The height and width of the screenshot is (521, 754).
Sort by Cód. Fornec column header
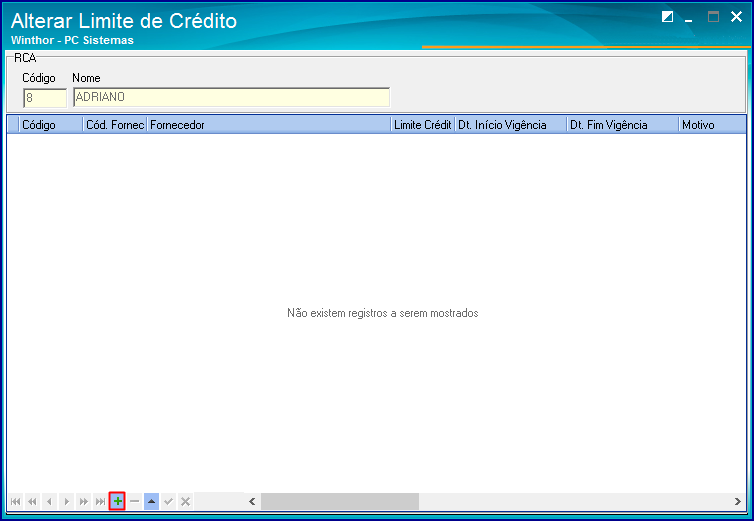pyautogui.click(x=115, y=125)
